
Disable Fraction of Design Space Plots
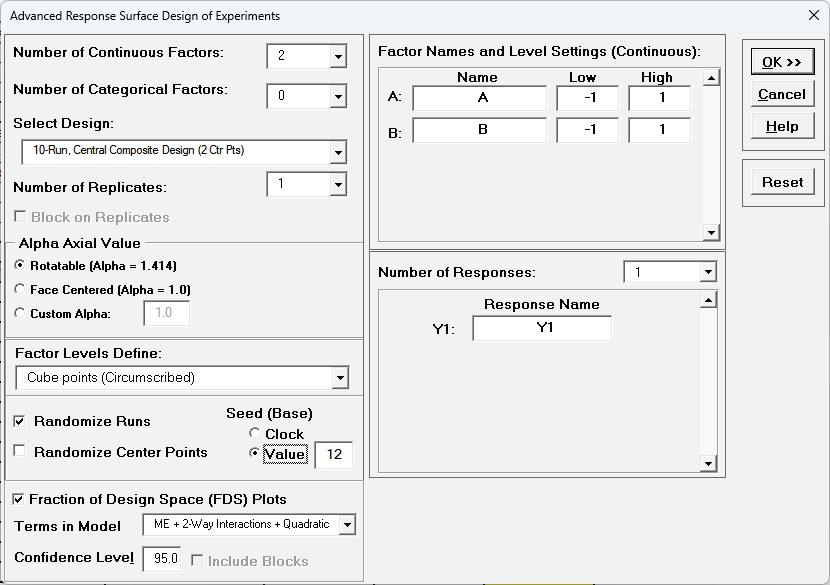19,499
